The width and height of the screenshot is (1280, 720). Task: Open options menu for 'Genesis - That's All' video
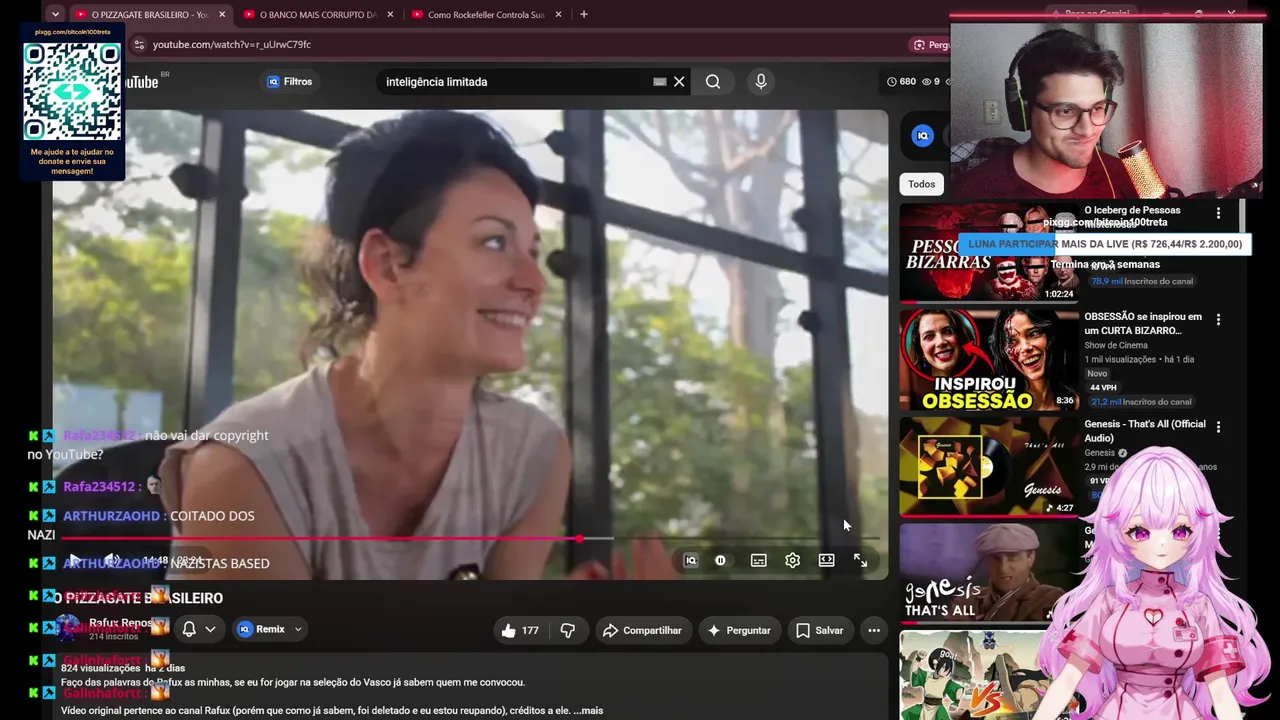click(1218, 426)
